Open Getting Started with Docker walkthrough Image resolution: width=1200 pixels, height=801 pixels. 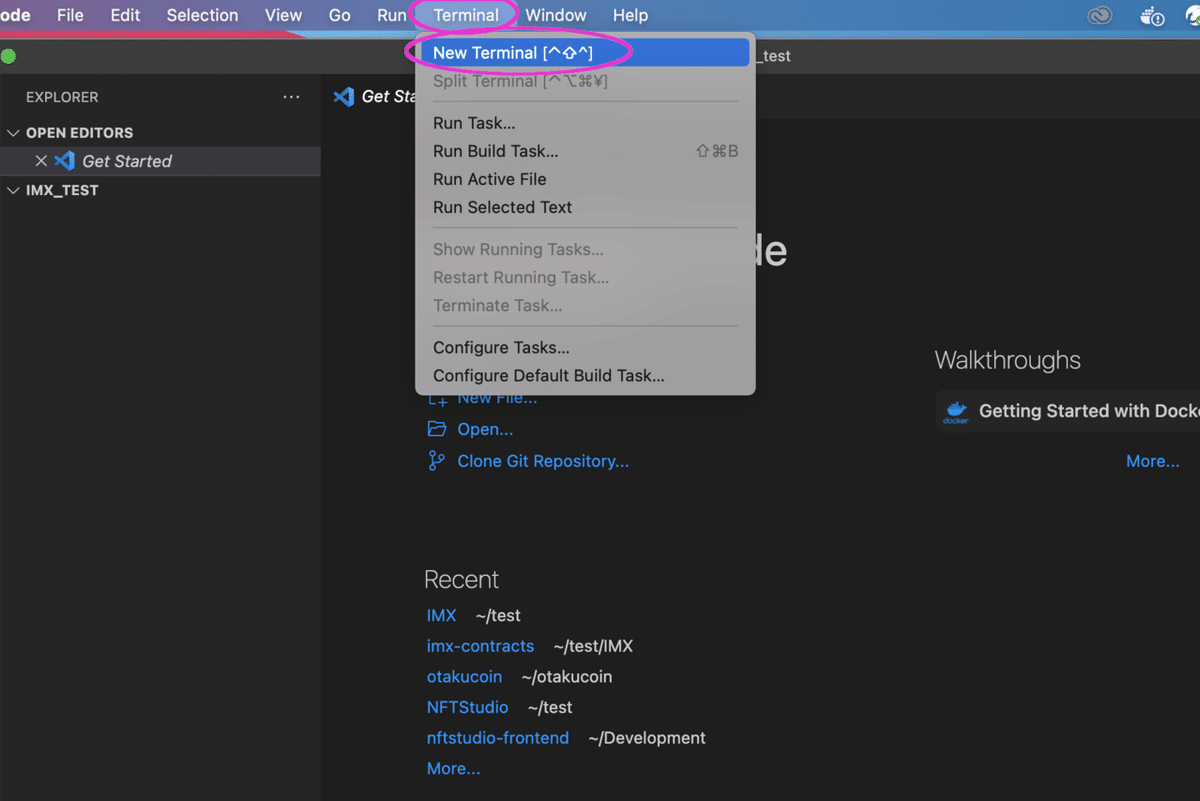click(x=1068, y=411)
